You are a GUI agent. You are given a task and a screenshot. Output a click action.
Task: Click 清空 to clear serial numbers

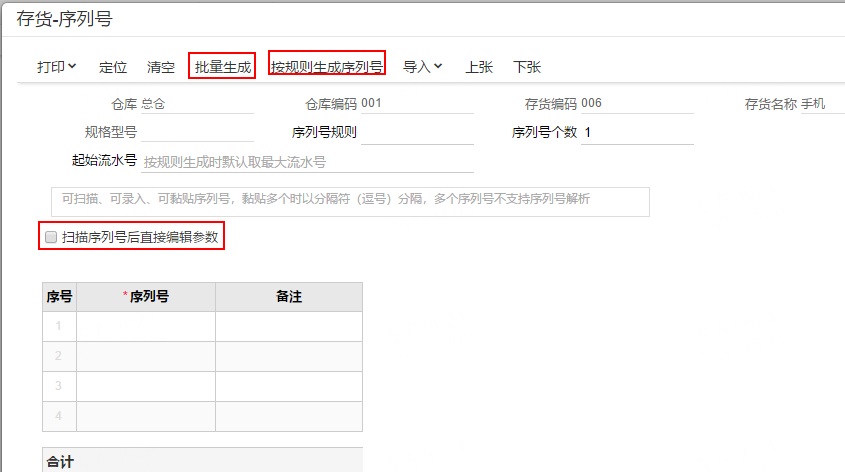click(161, 67)
